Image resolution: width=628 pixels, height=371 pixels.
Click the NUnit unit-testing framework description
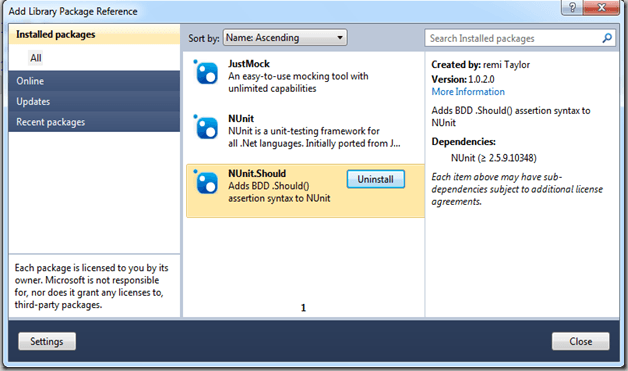[x=314, y=137]
